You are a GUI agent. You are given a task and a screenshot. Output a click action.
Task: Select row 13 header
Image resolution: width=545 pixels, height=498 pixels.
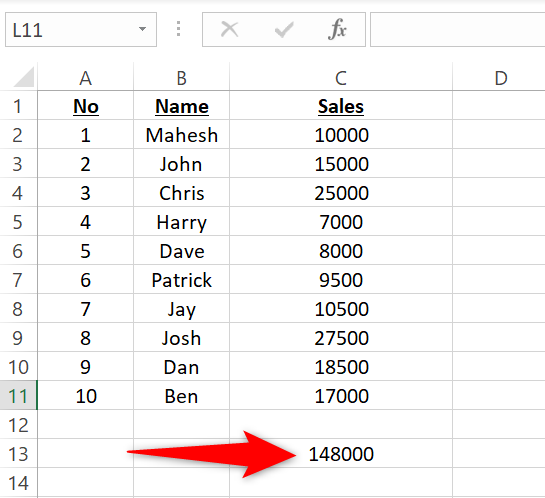[18, 453]
